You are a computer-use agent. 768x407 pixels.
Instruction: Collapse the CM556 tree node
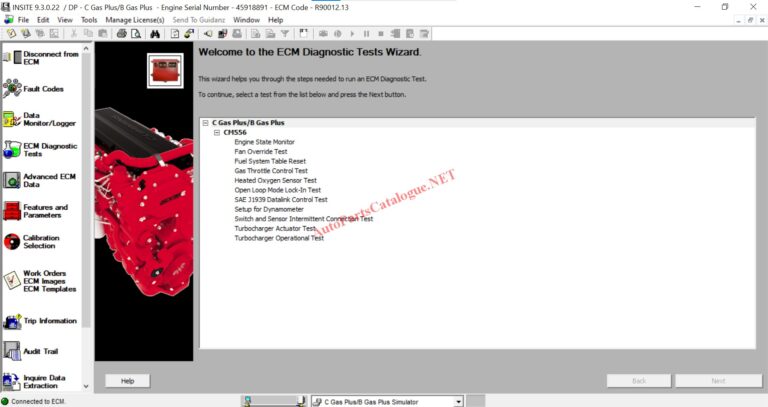click(x=216, y=132)
